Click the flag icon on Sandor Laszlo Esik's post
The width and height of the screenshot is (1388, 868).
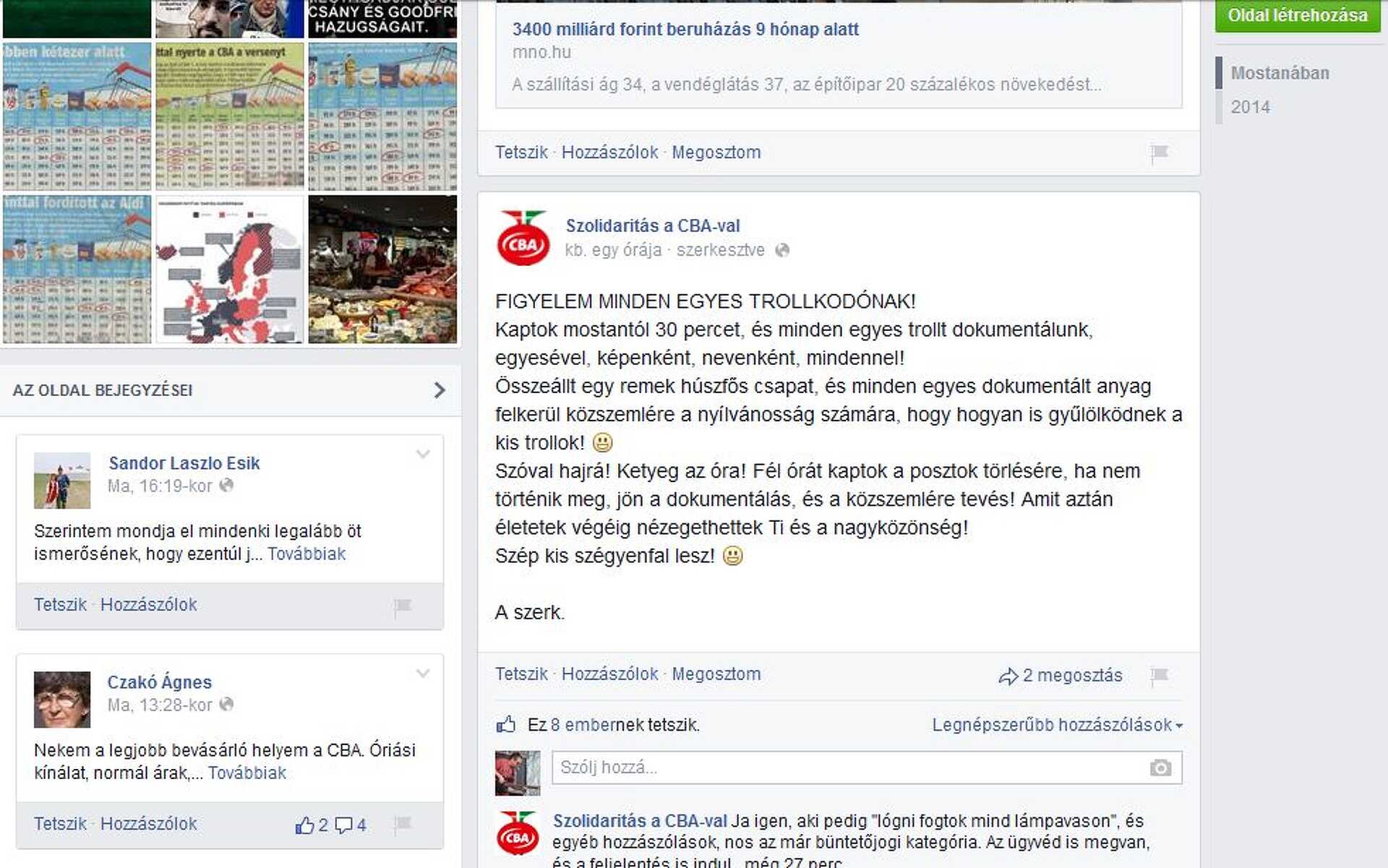coord(403,606)
